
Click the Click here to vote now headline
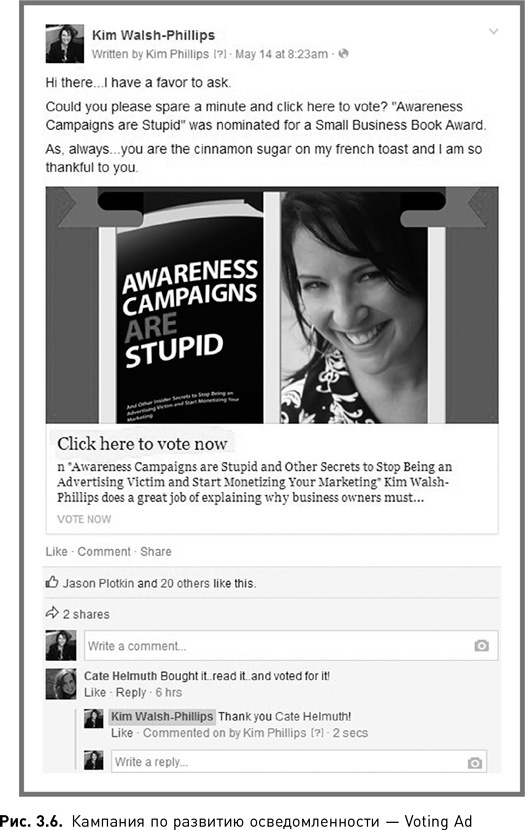[142, 444]
